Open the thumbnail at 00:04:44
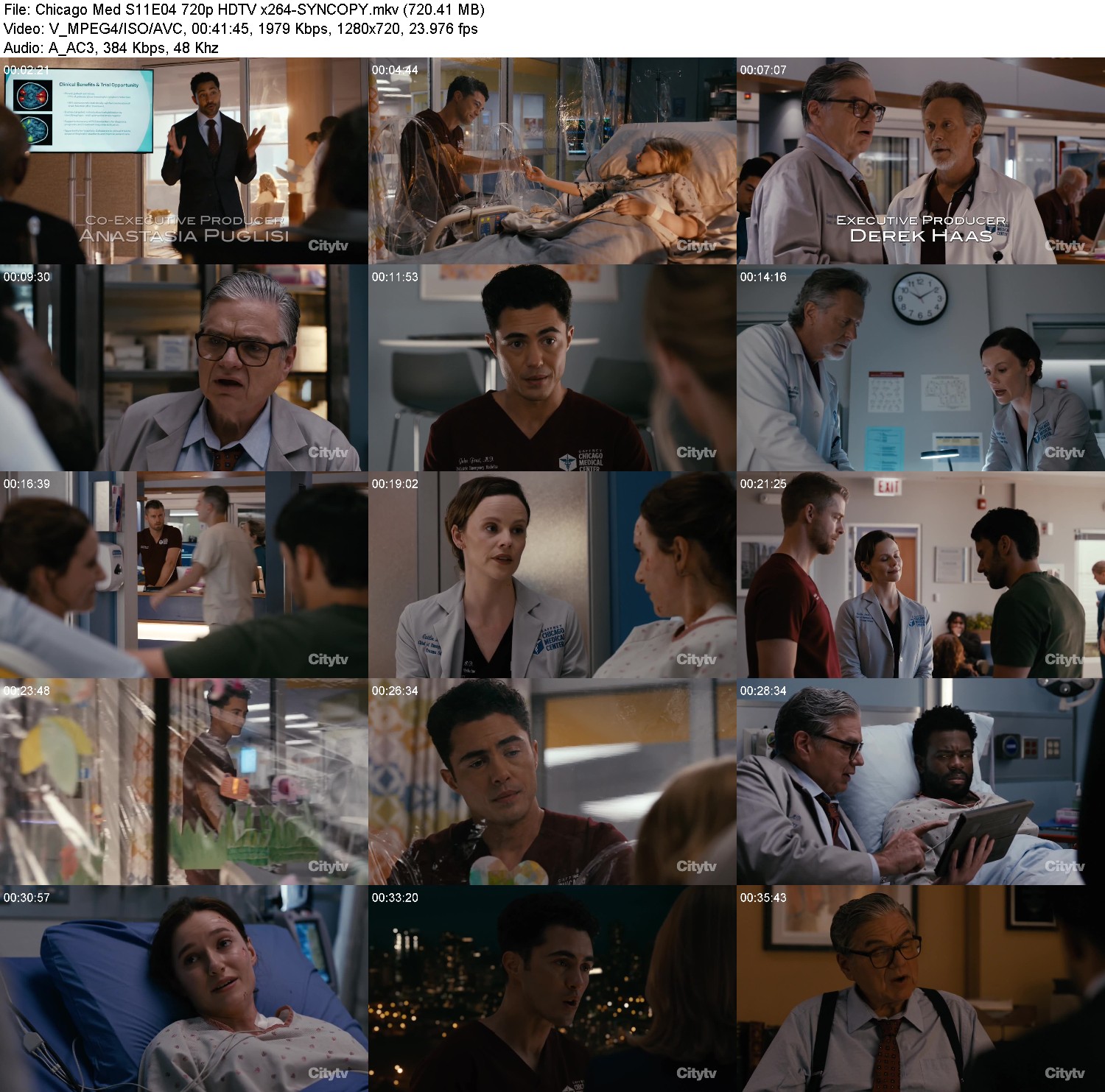The image size is (1105, 1092). (552, 161)
